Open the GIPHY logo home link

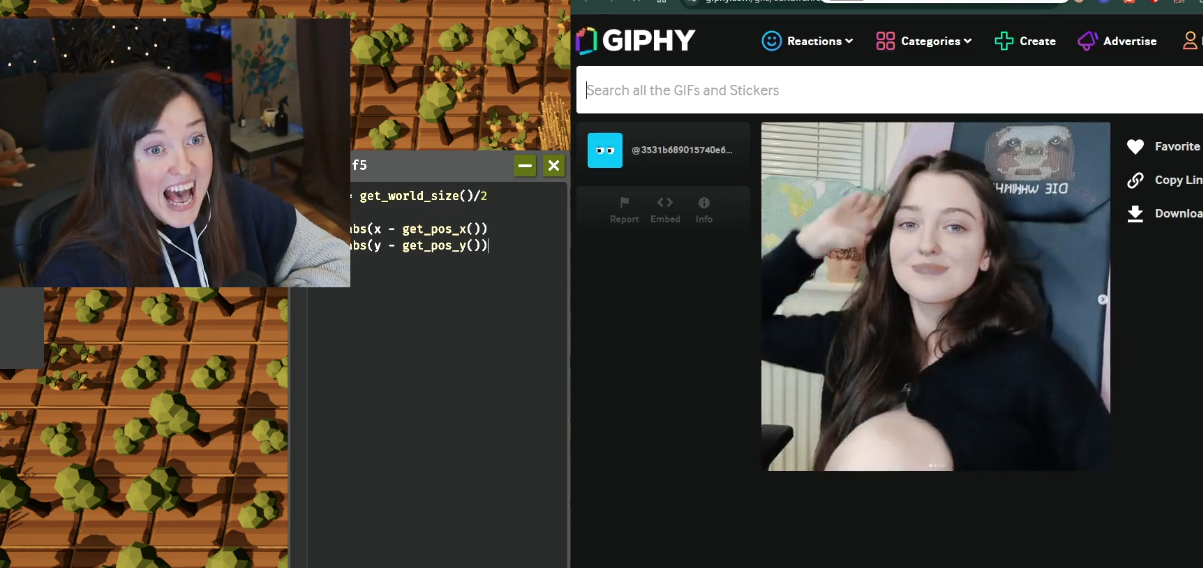pyautogui.click(x=635, y=40)
